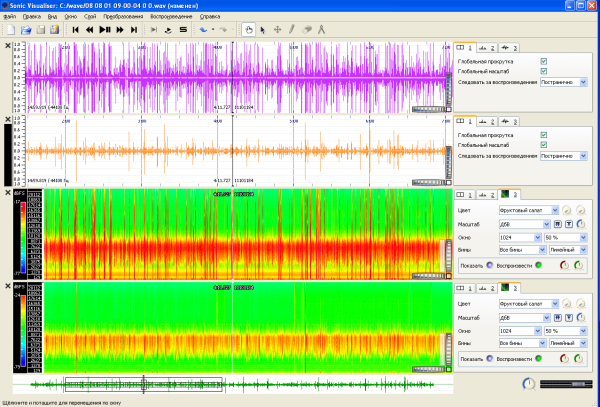600x407 pixels.
Task: Open a file using the folder icon
Action: click(26, 29)
